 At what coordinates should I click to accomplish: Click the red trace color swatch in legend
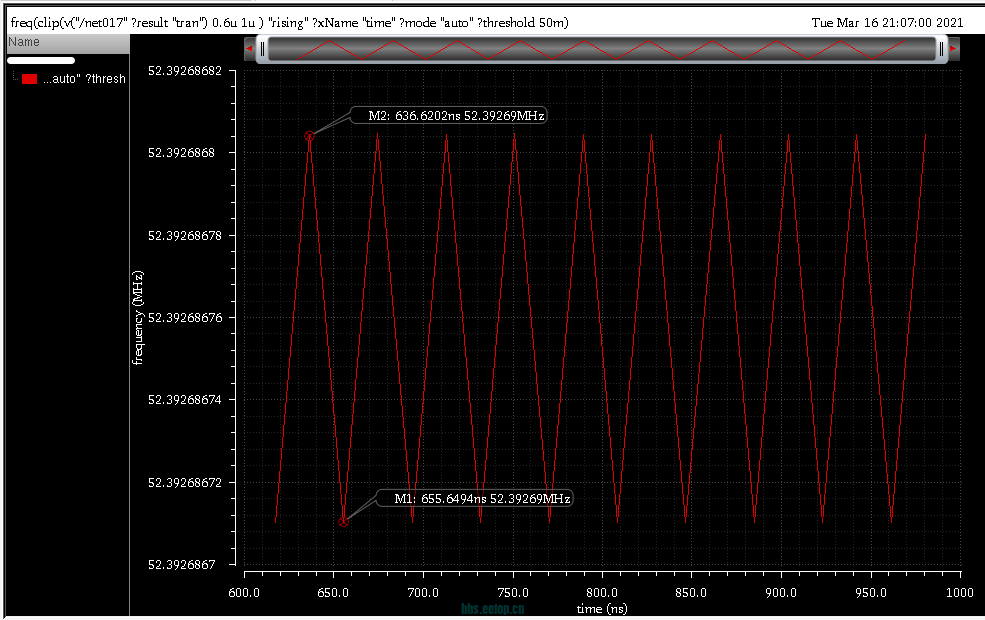[30, 79]
